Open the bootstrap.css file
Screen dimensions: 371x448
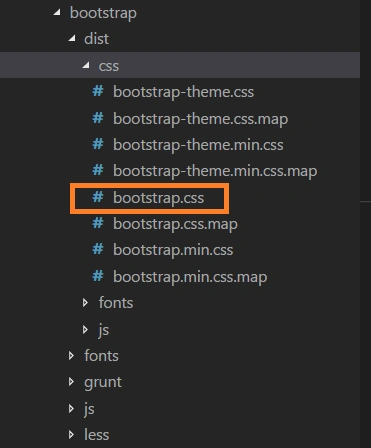pyautogui.click(x=158, y=198)
